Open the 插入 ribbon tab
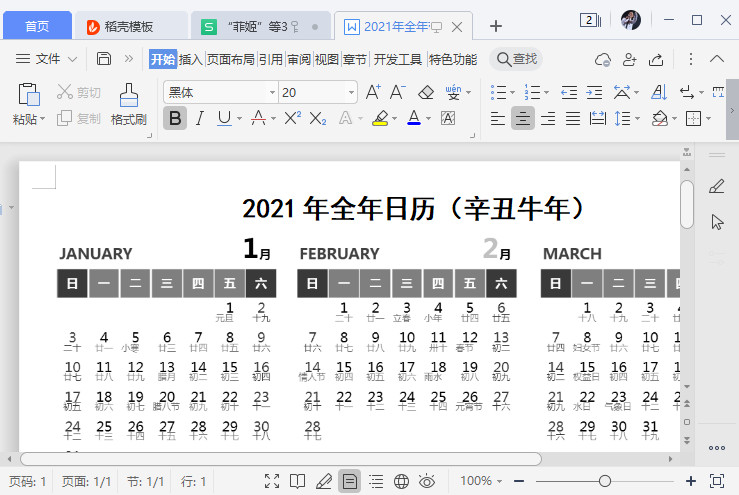 191,59
